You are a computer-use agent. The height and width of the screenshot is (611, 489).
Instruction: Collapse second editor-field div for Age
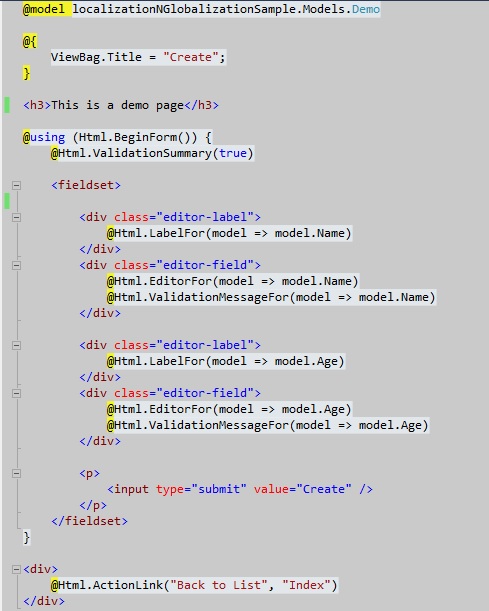(x=16, y=393)
